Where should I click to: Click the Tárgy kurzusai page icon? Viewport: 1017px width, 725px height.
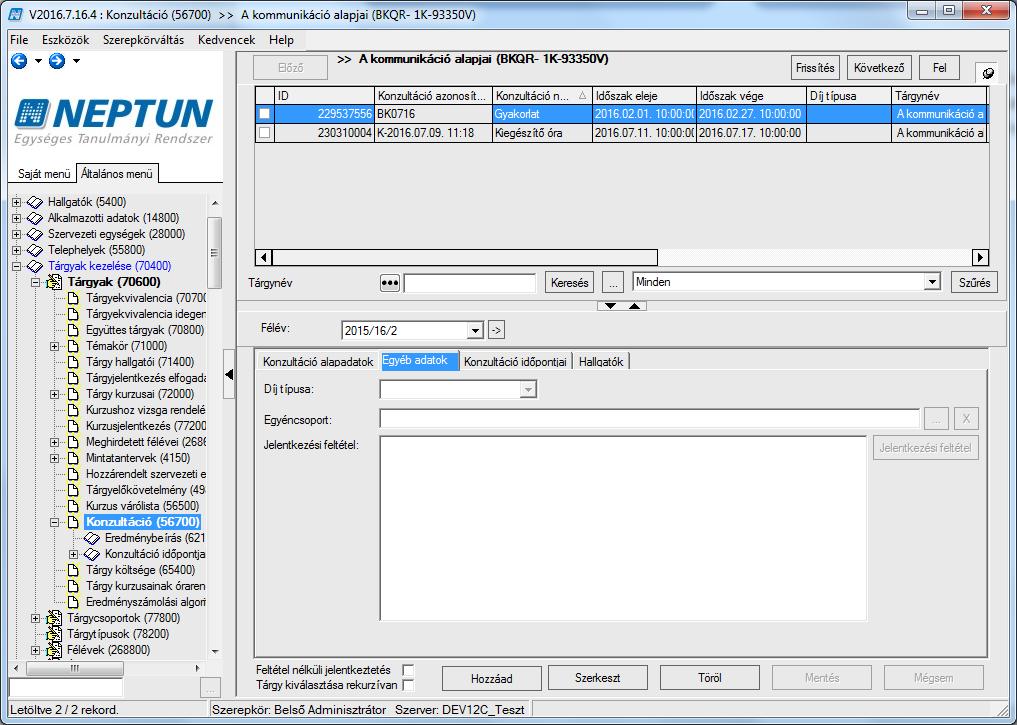tap(73, 394)
